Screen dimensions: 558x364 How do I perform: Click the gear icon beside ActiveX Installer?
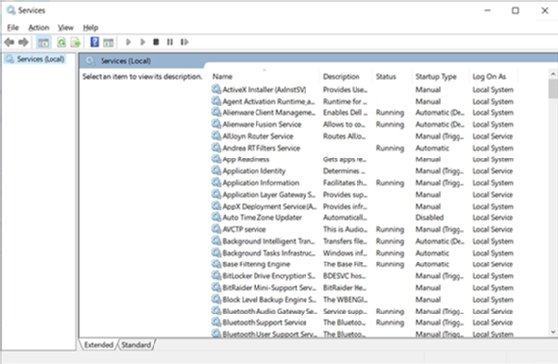coord(216,89)
